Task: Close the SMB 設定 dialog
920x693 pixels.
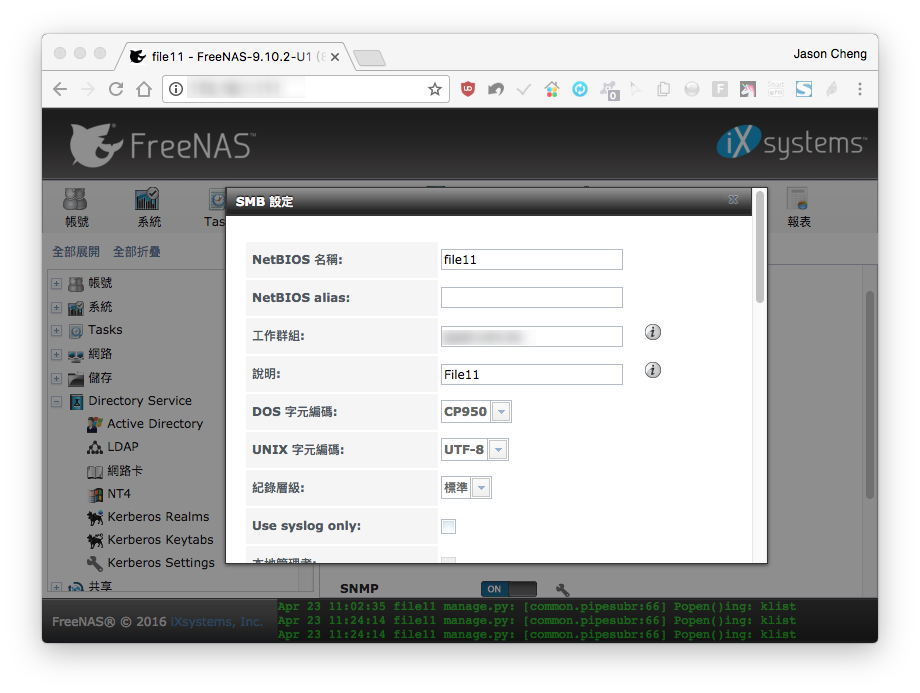Action: click(x=733, y=200)
